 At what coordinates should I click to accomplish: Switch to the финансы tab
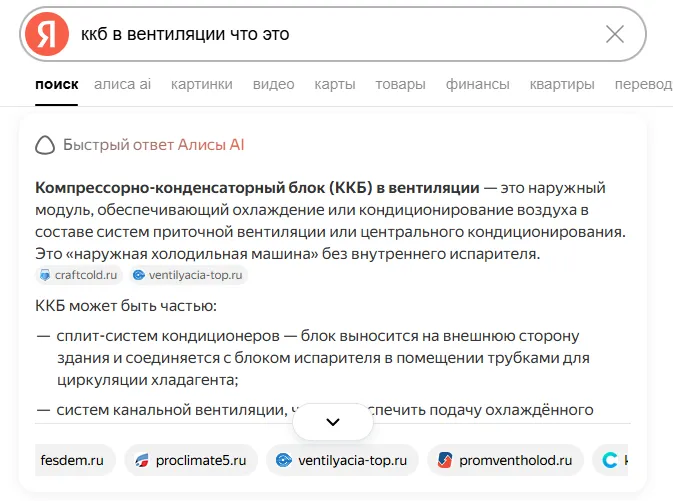point(477,84)
